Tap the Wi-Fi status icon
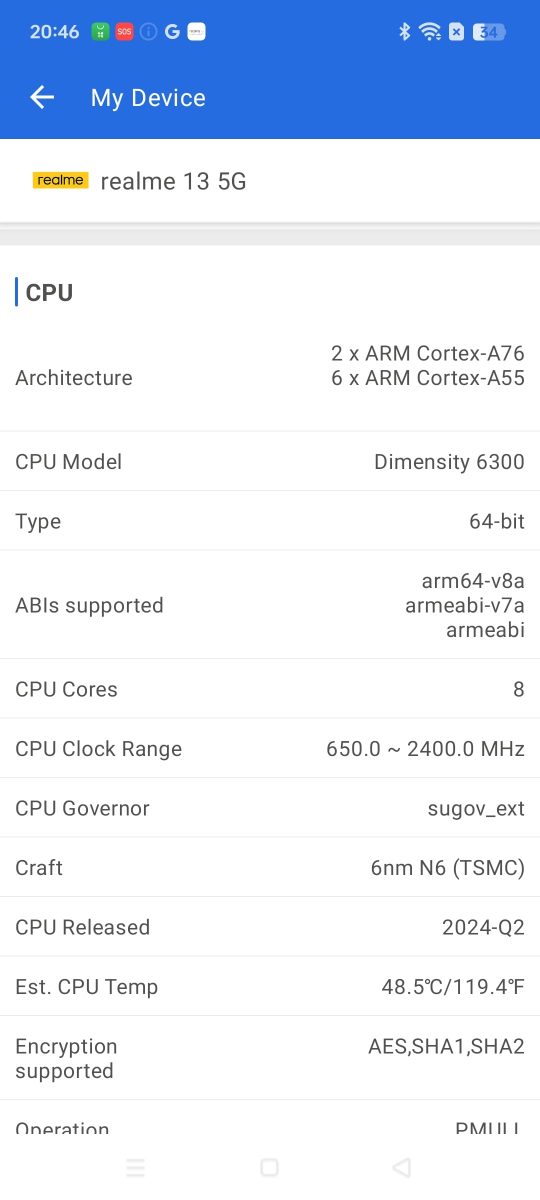The width and height of the screenshot is (540, 1200). coord(430,32)
